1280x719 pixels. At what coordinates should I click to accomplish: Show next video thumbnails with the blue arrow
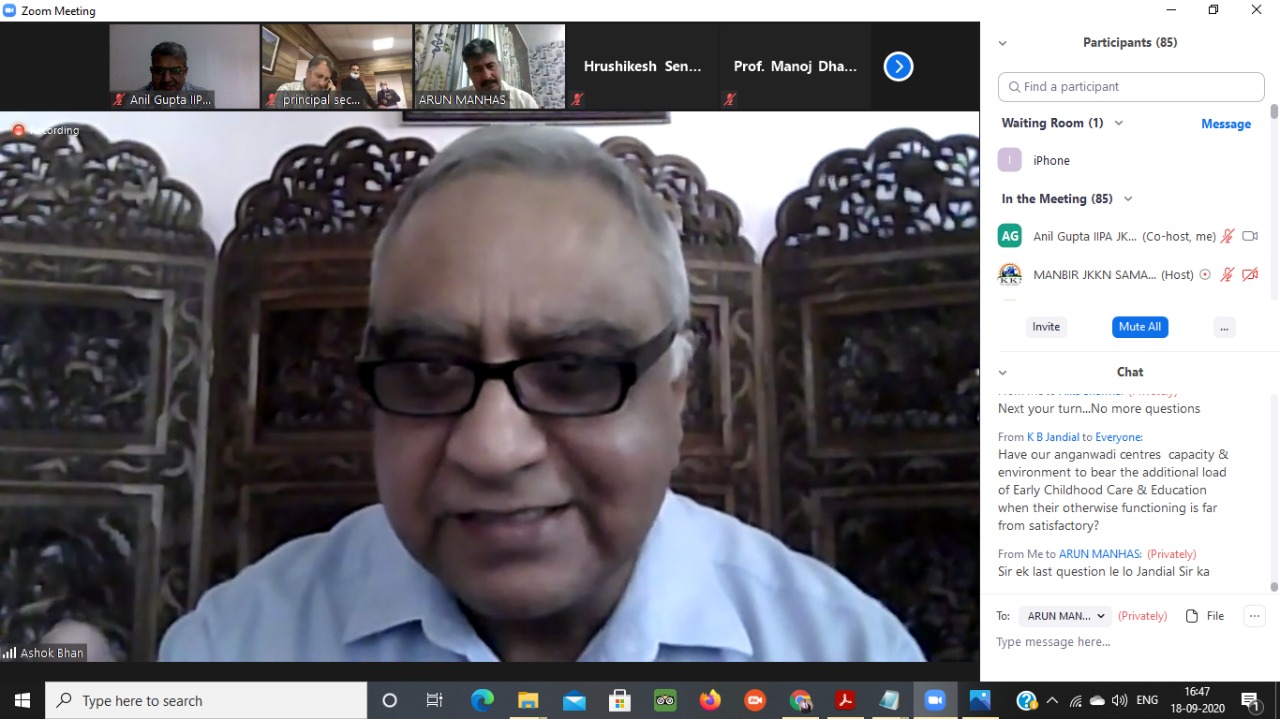click(x=898, y=67)
